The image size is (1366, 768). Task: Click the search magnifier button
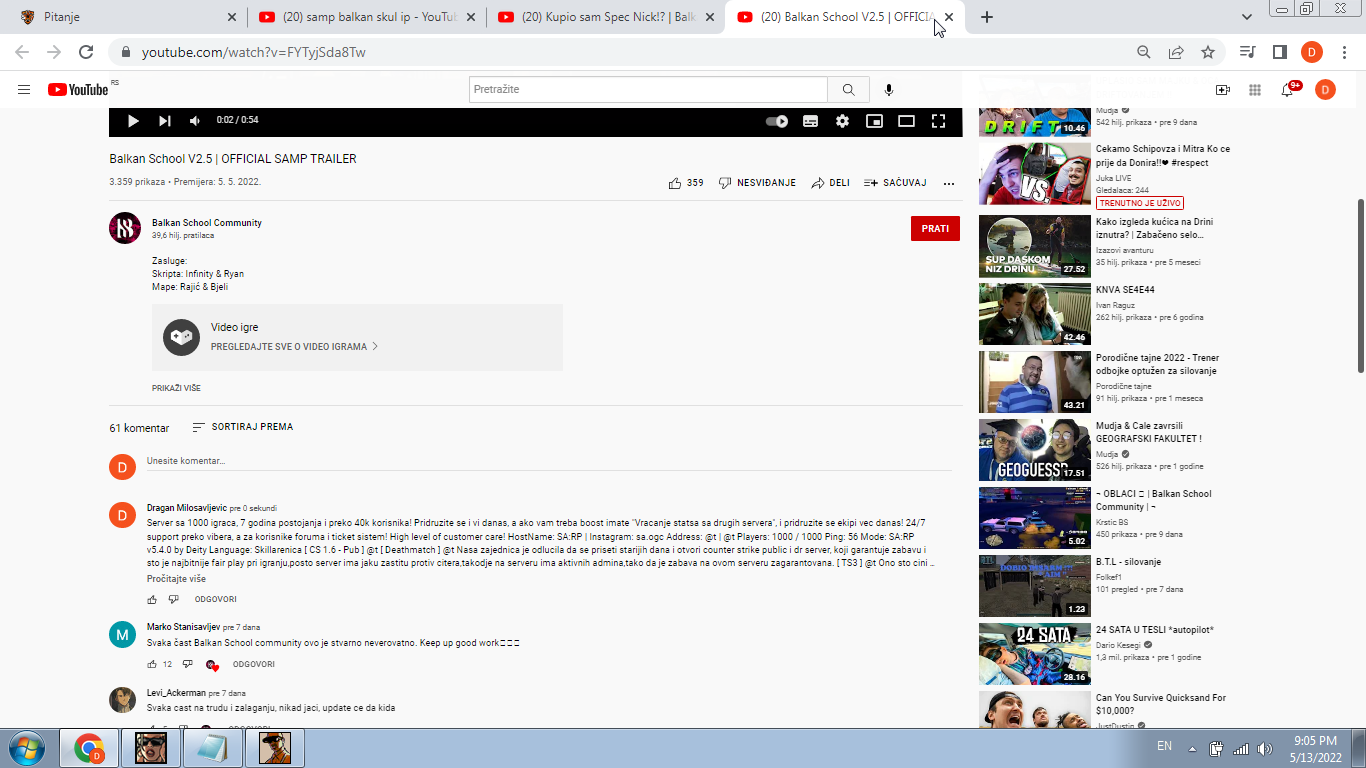848,90
